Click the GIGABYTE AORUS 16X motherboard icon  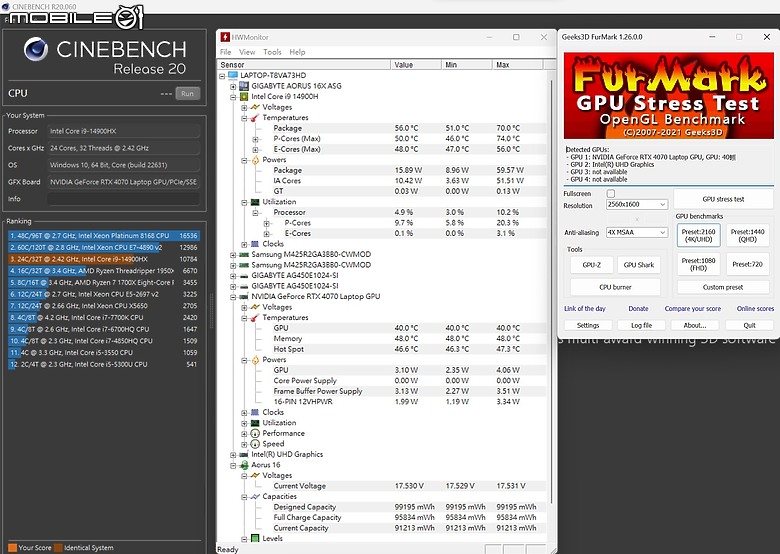(x=244, y=86)
